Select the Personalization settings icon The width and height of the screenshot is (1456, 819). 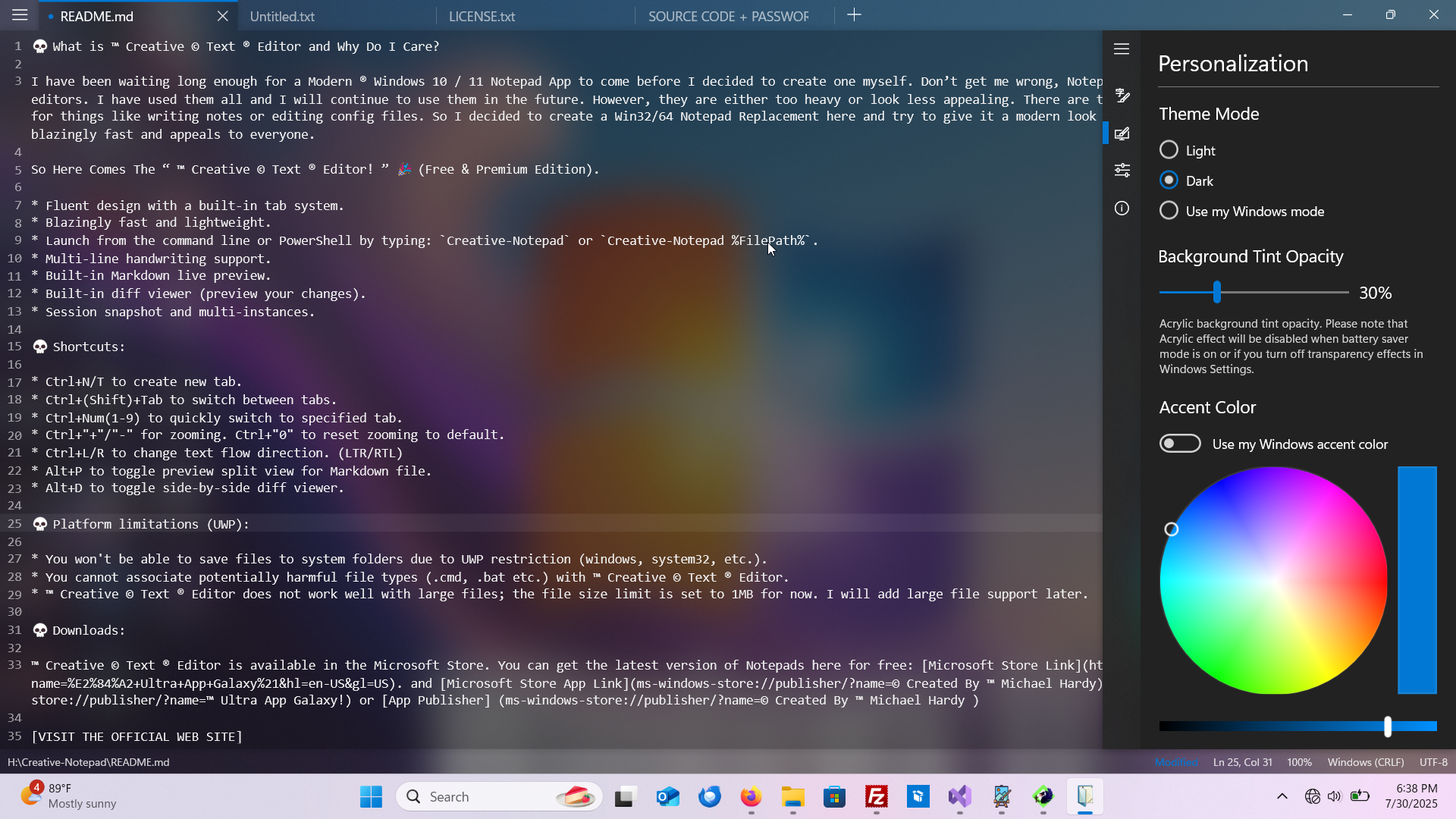[x=1122, y=133]
